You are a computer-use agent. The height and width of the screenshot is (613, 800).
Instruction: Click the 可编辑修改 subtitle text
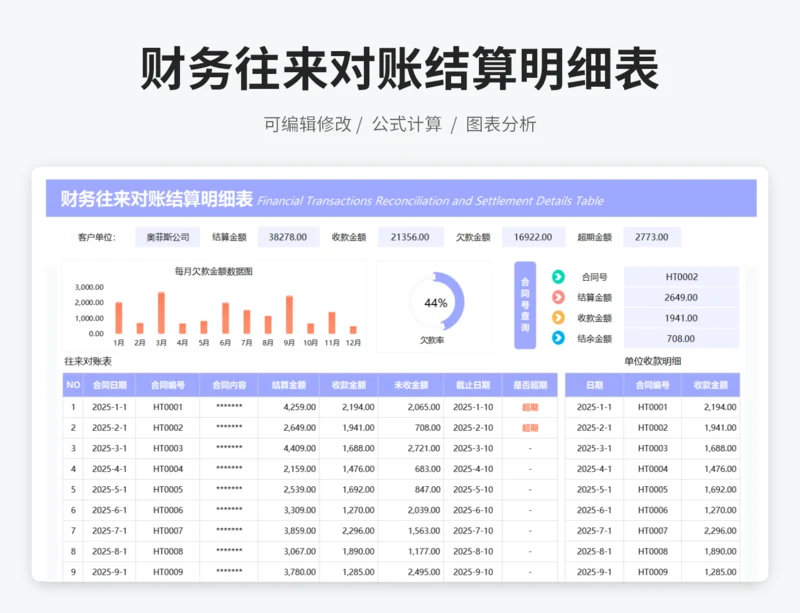tap(308, 124)
